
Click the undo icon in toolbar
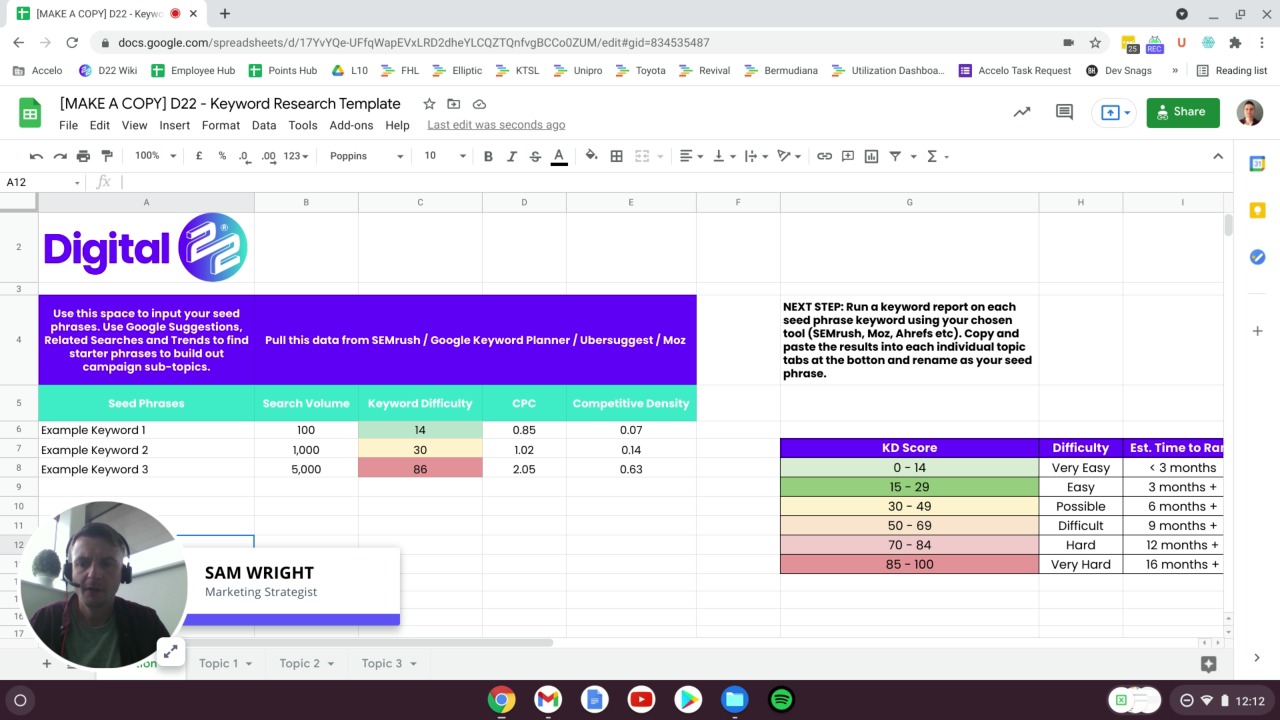coord(36,156)
